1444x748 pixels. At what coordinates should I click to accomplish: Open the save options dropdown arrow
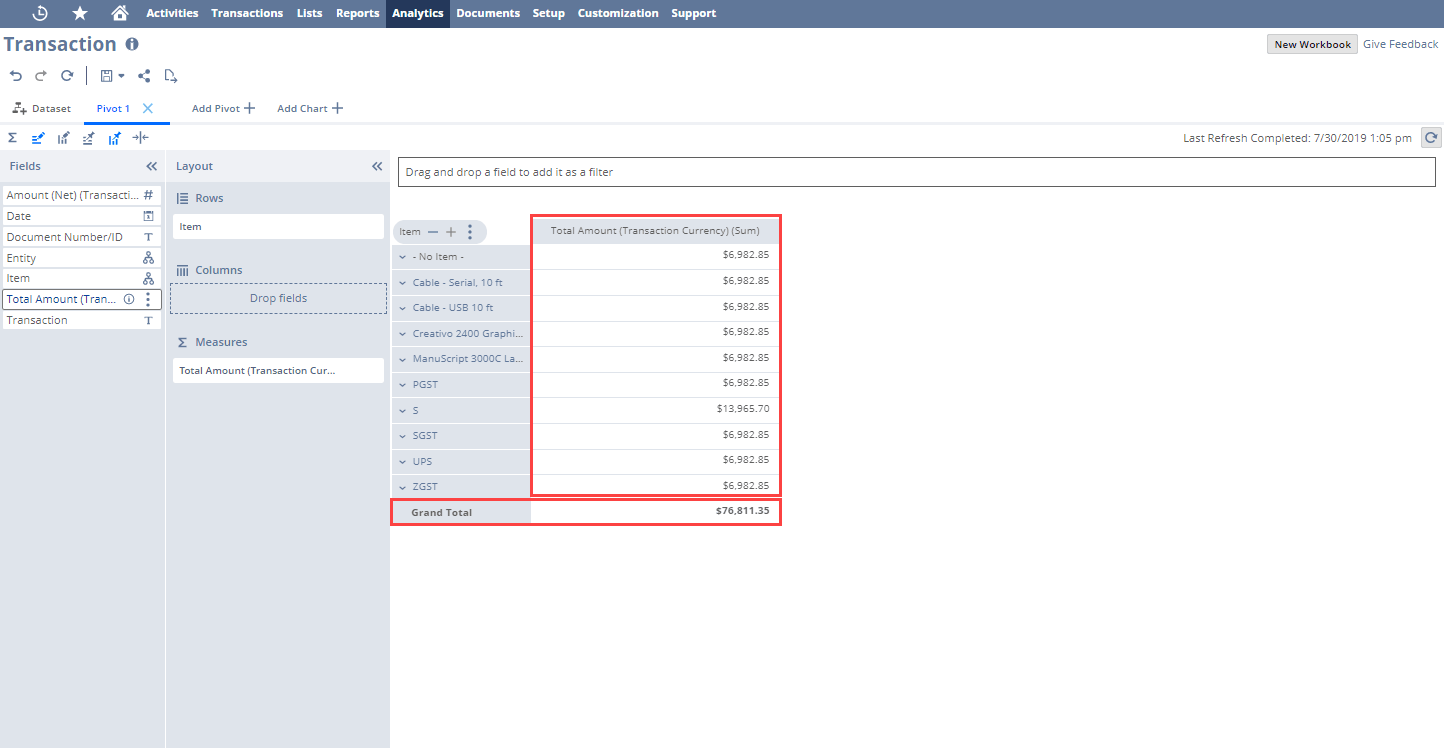(x=121, y=76)
